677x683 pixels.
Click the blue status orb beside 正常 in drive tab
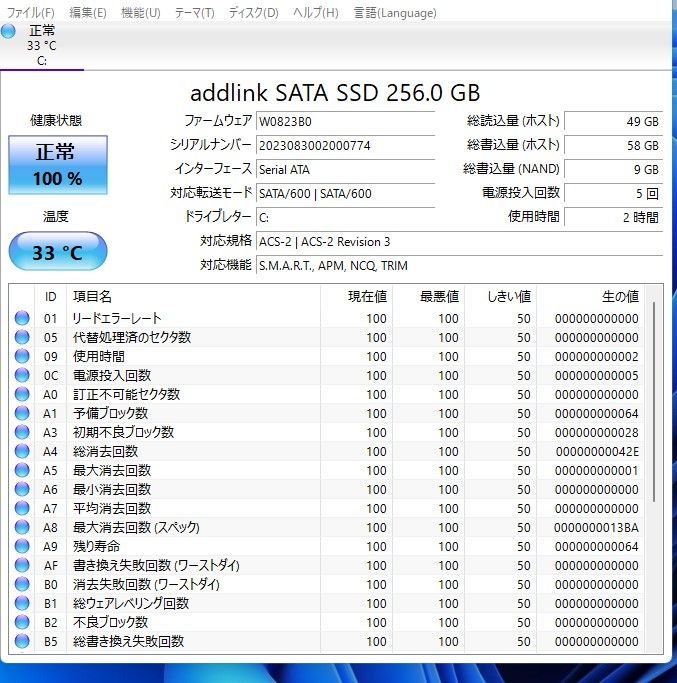[x=8, y=31]
